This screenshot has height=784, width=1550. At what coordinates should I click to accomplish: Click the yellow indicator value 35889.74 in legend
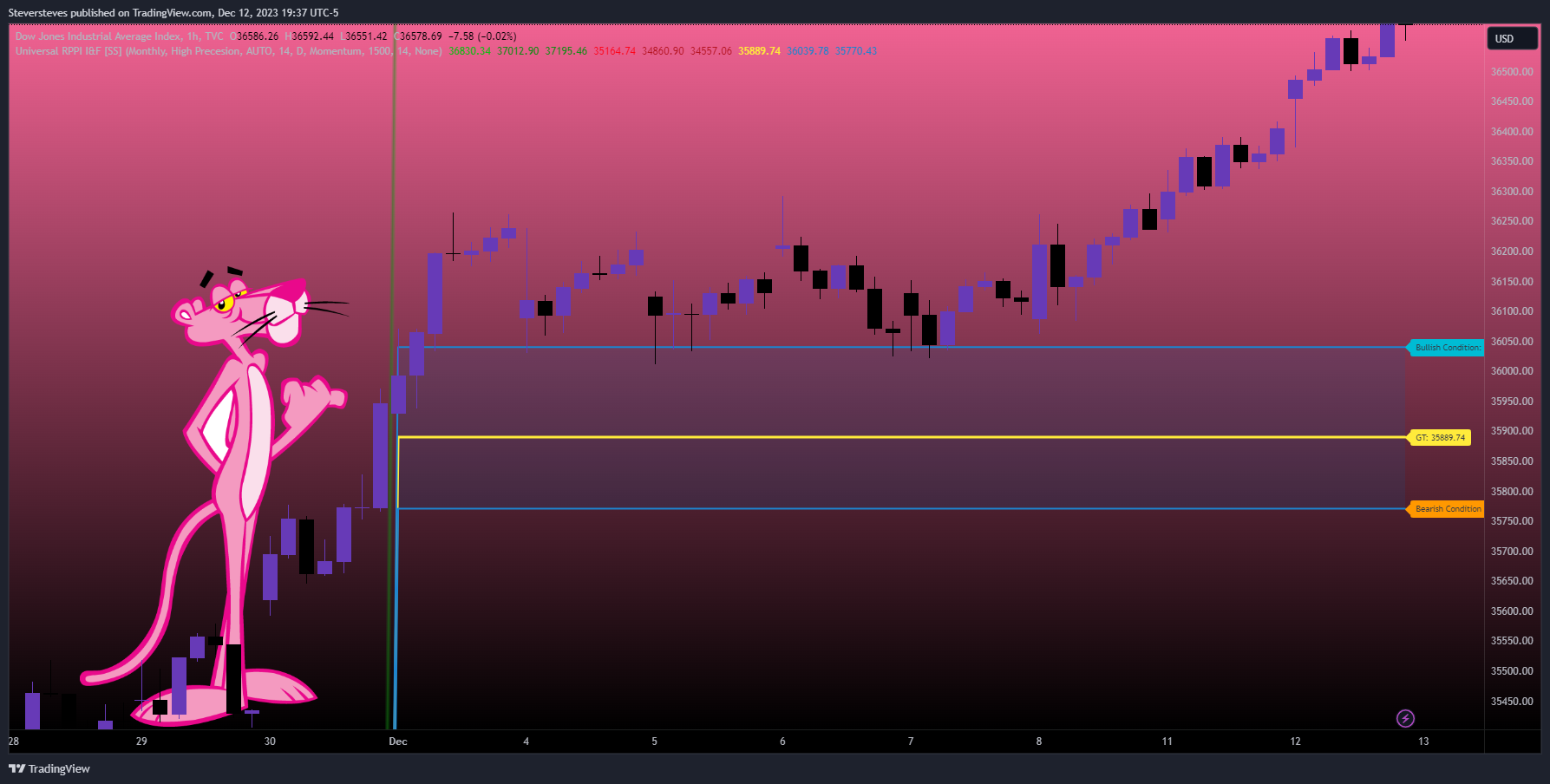[760, 51]
